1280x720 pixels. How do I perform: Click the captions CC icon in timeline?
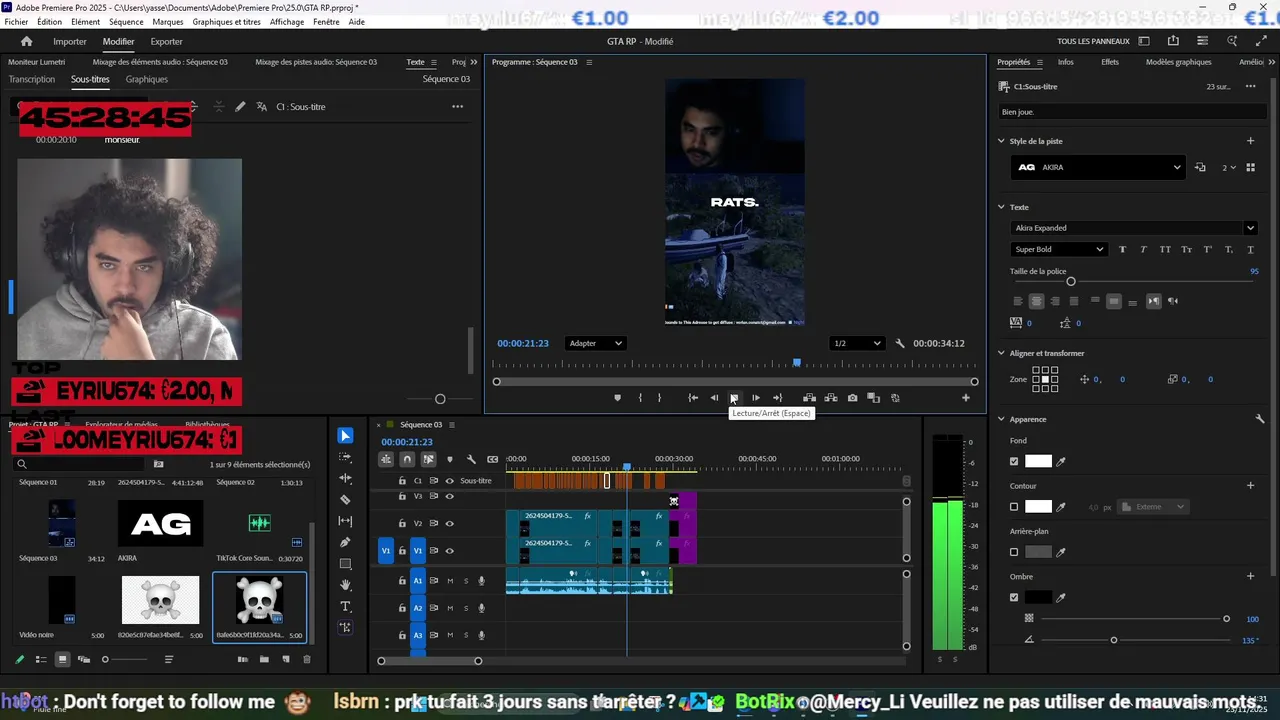pos(492,459)
